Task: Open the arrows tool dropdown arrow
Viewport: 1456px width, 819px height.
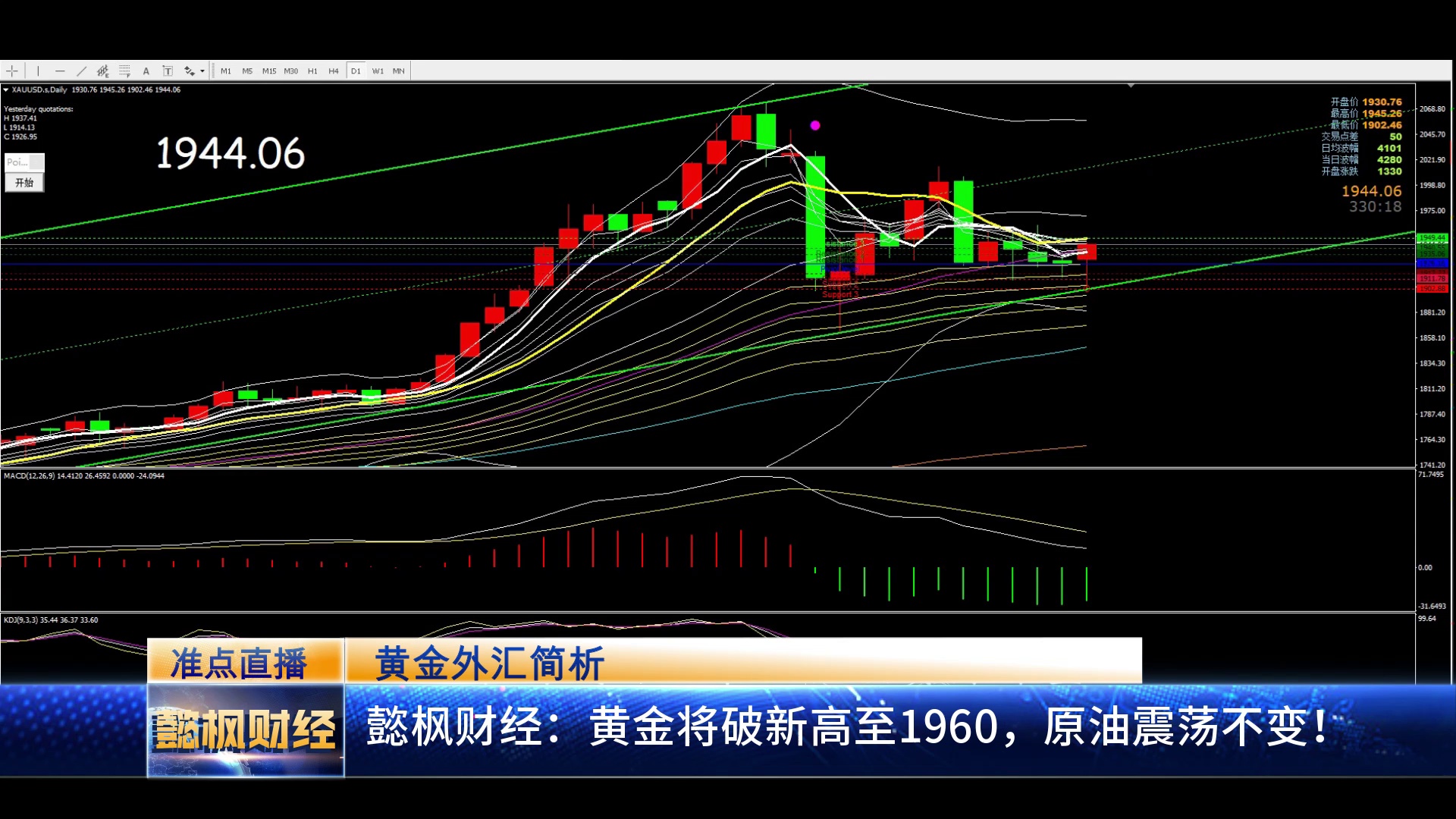Action: 202,71
